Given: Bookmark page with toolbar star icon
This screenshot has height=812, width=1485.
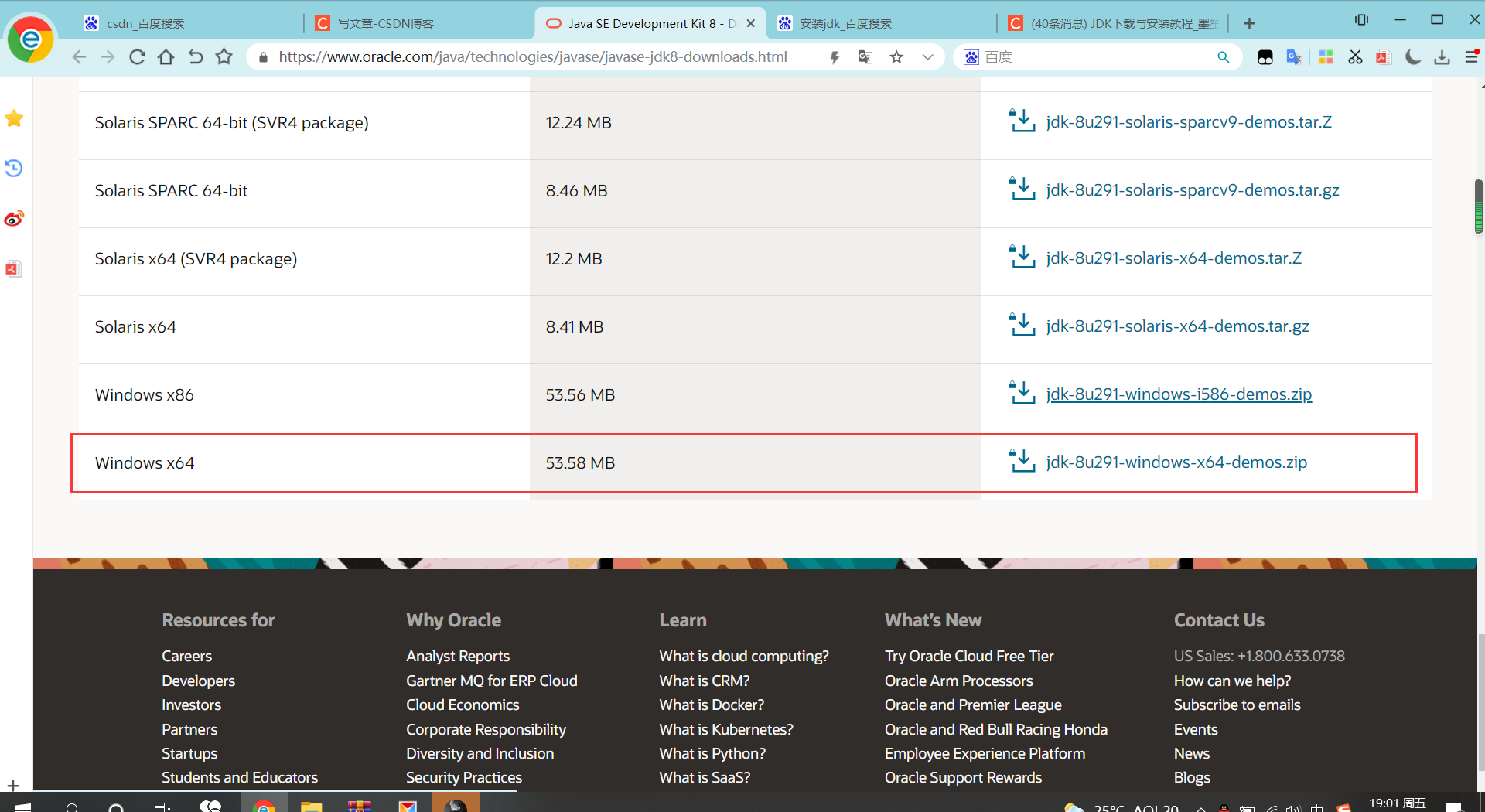Looking at the screenshot, I should [224, 56].
